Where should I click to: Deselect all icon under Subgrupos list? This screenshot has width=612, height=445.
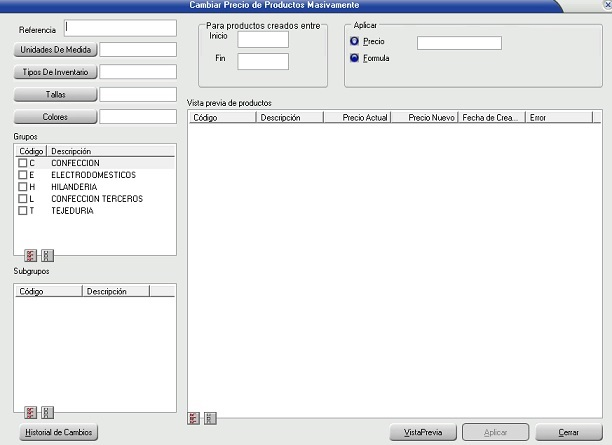(48, 412)
